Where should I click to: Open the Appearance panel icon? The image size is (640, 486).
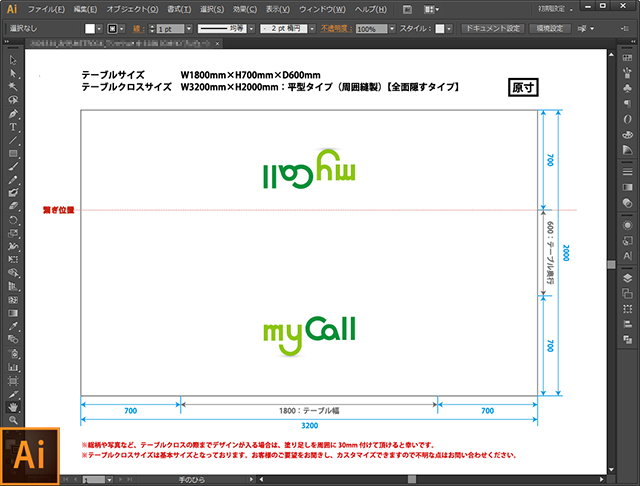click(x=627, y=225)
